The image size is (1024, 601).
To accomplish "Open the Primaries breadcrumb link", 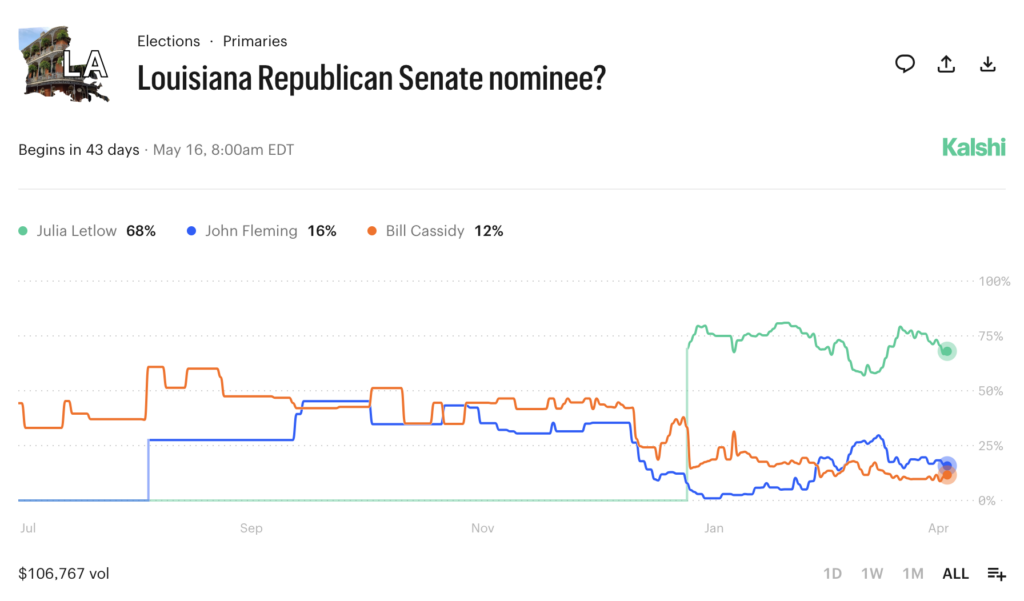I will point(255,41).
